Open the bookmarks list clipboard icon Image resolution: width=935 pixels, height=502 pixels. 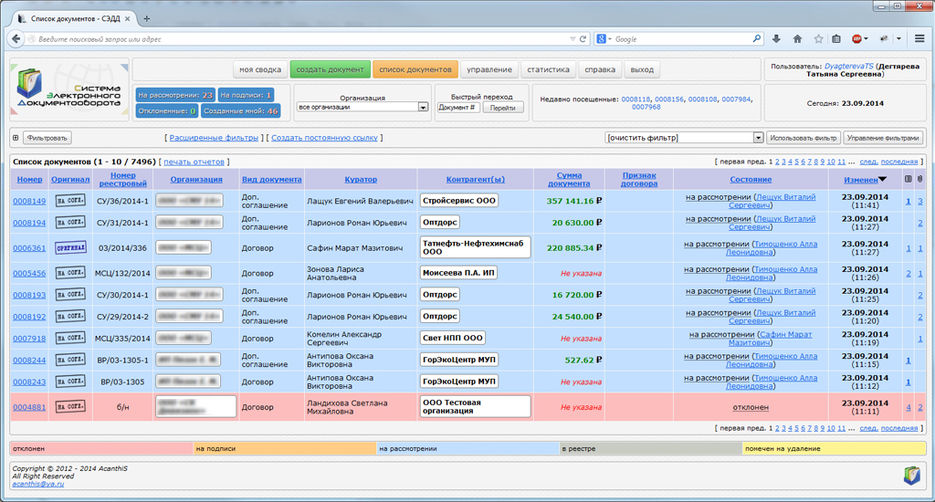[836, 39]
